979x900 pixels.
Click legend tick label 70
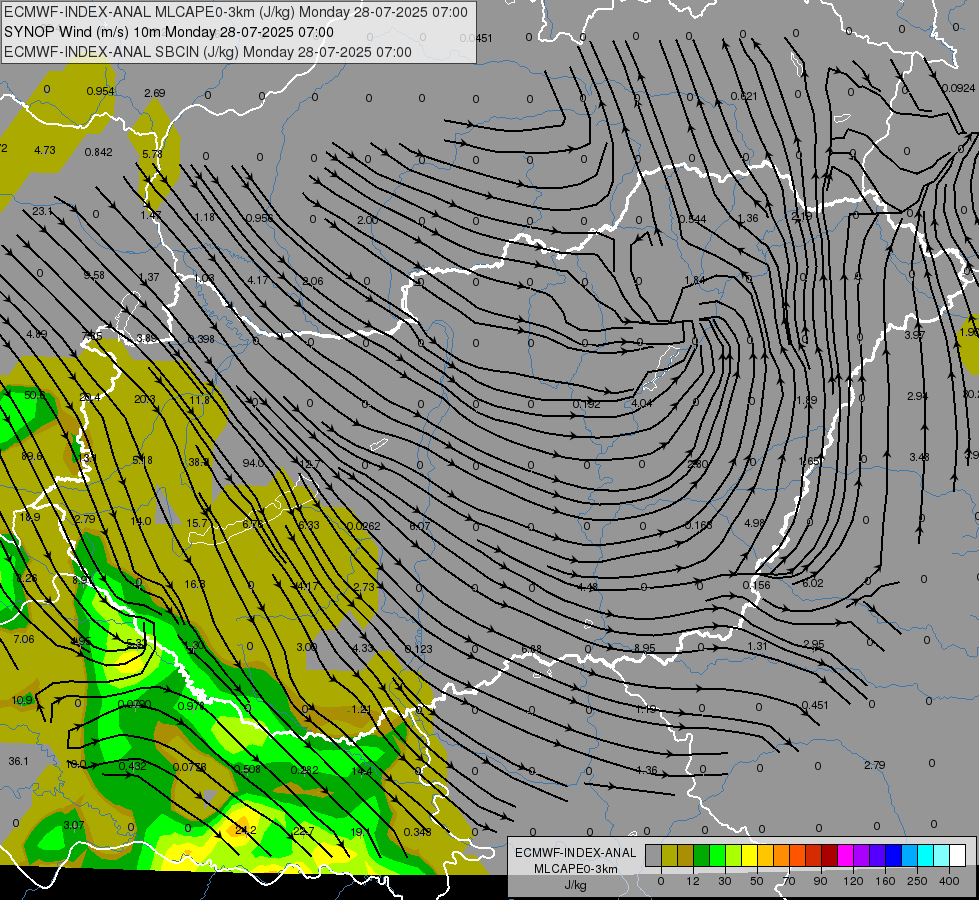pos(789,881)
